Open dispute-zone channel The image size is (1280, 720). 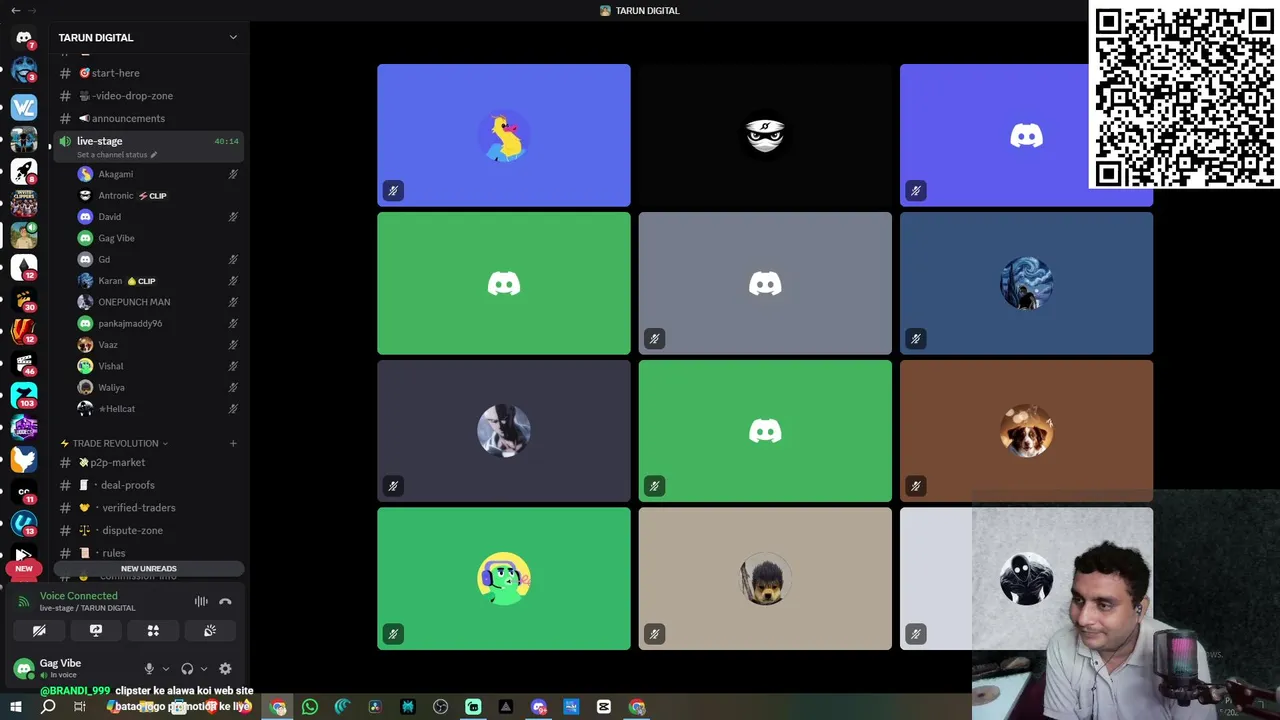coord(148,531)
